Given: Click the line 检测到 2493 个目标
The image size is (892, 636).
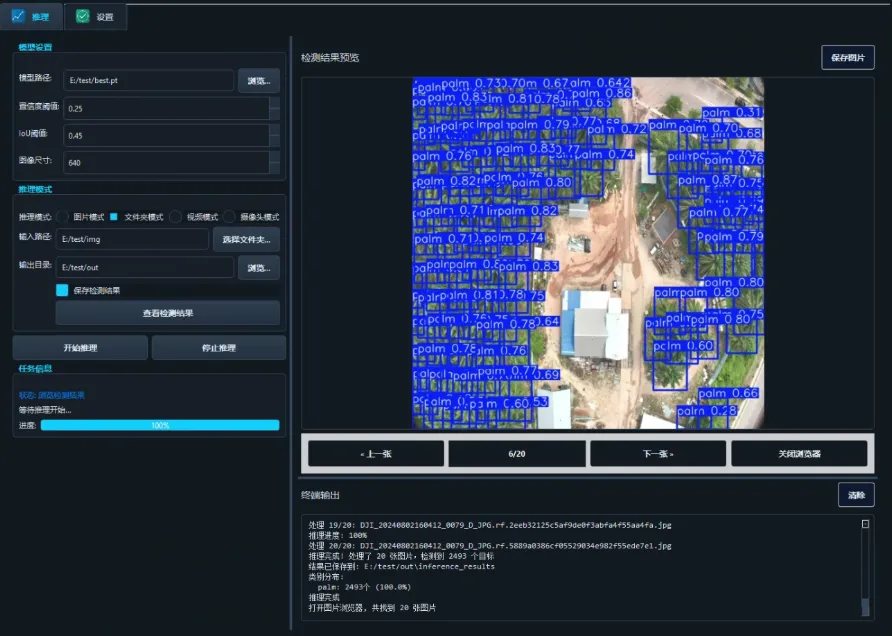Looking at the screenshot, I should [401, 556].
